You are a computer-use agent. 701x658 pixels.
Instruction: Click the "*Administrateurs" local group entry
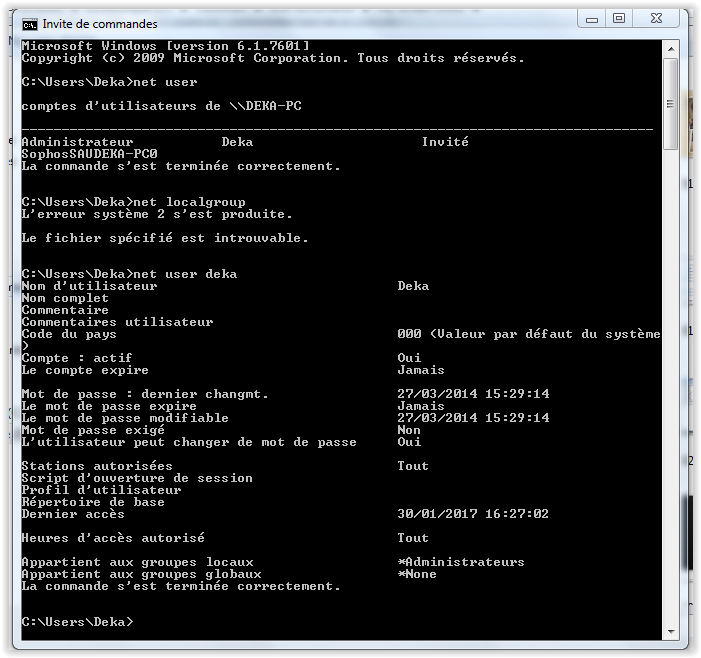pos(460,562)
